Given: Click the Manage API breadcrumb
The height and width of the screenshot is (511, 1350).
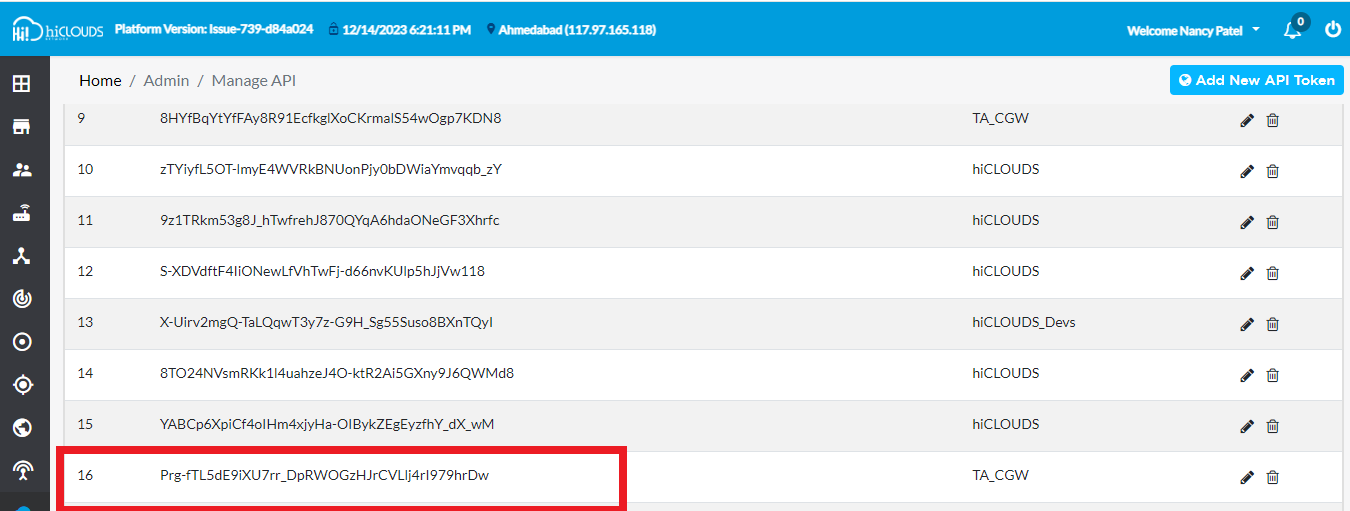Looking at the screenshot, I should click(254, 80).
